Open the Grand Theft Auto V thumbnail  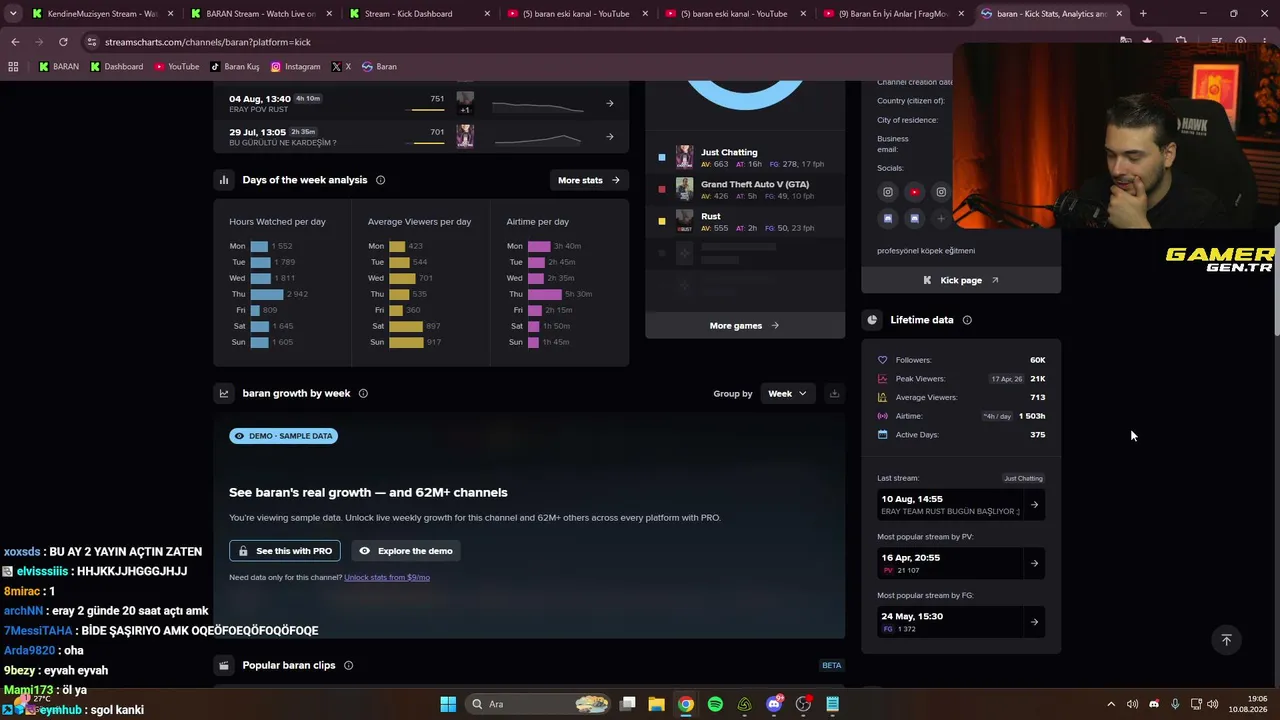pyautogui.click(x=684, y=189)
